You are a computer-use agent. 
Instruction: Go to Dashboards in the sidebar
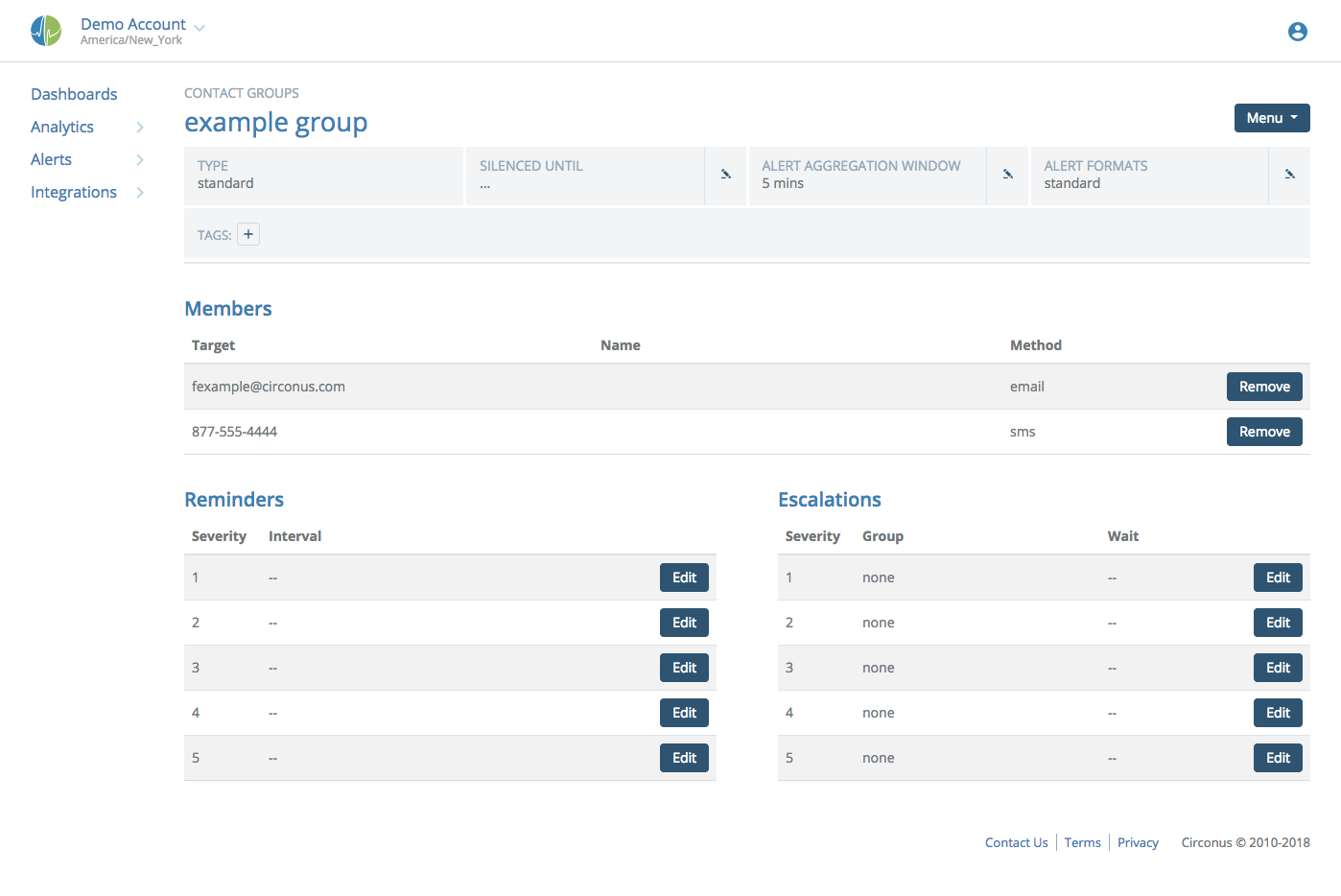(x=74, y=94)
